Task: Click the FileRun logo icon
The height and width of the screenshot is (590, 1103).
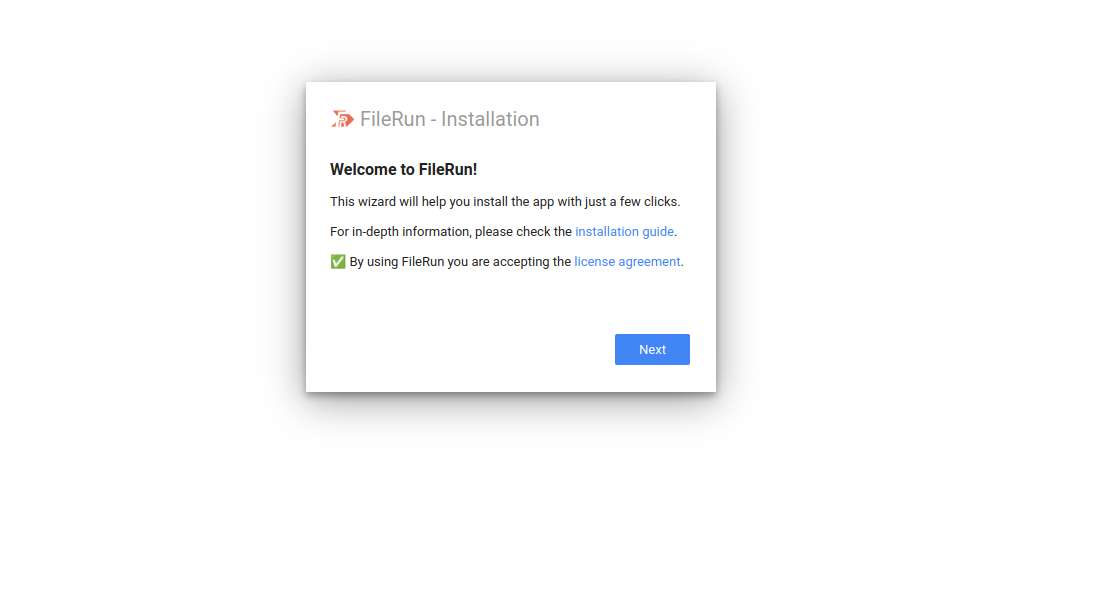Action: [x=342, y=119]
